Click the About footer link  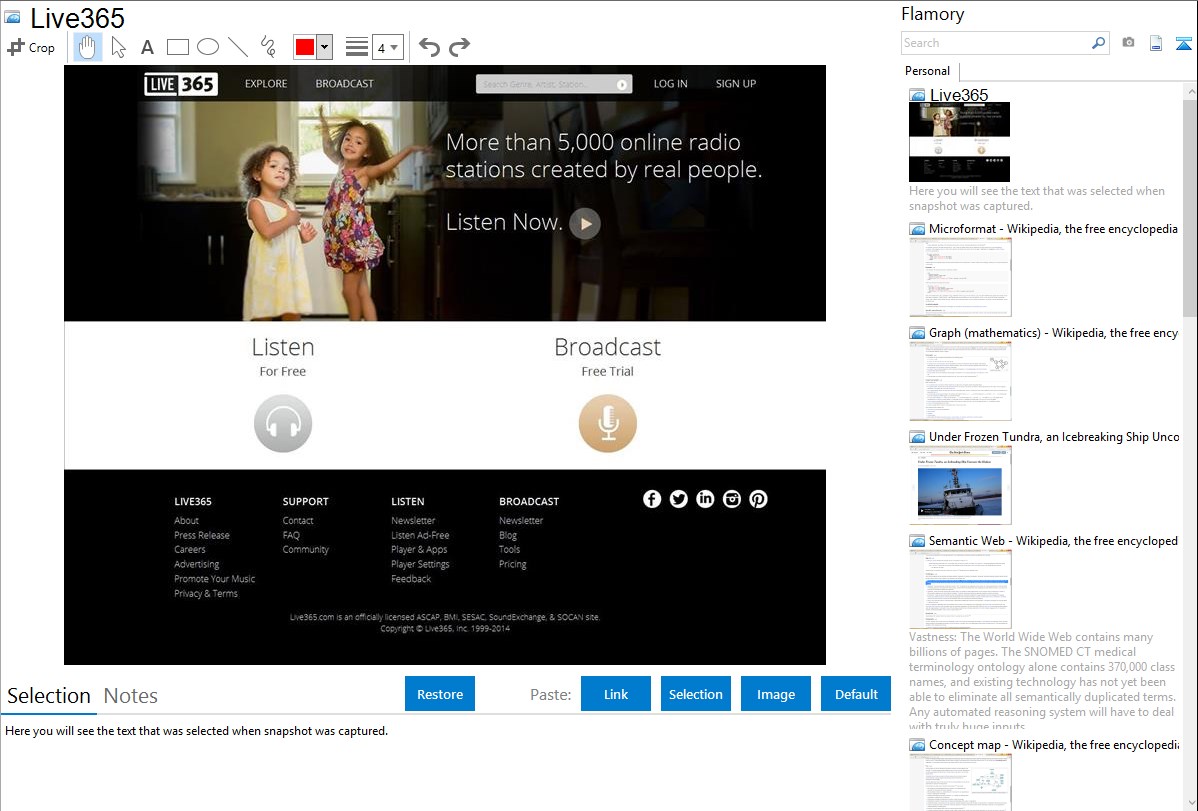pyautogui.click(x=186, y=521)
